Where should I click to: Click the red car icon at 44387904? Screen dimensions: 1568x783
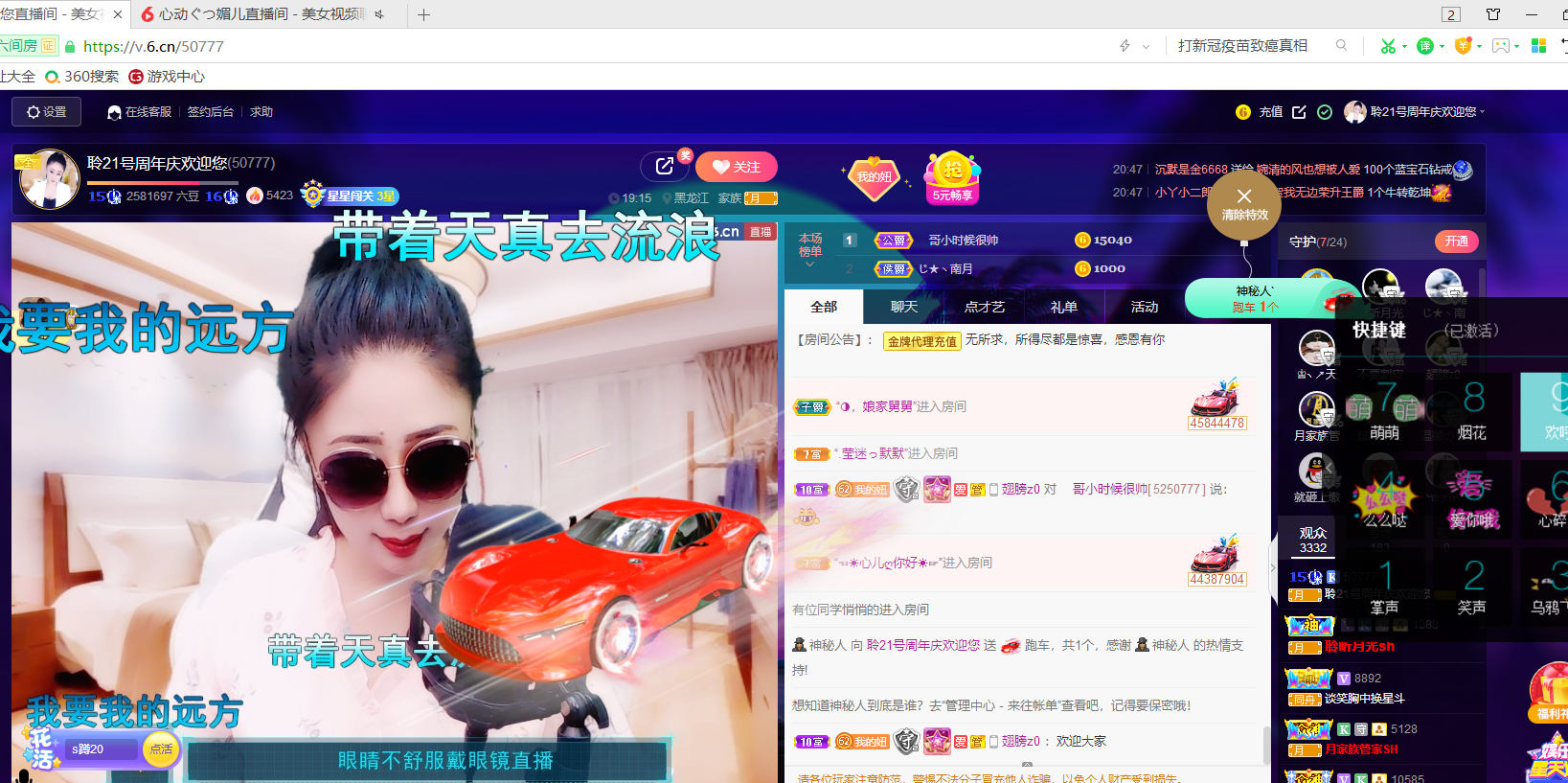tap(1216, 554)
